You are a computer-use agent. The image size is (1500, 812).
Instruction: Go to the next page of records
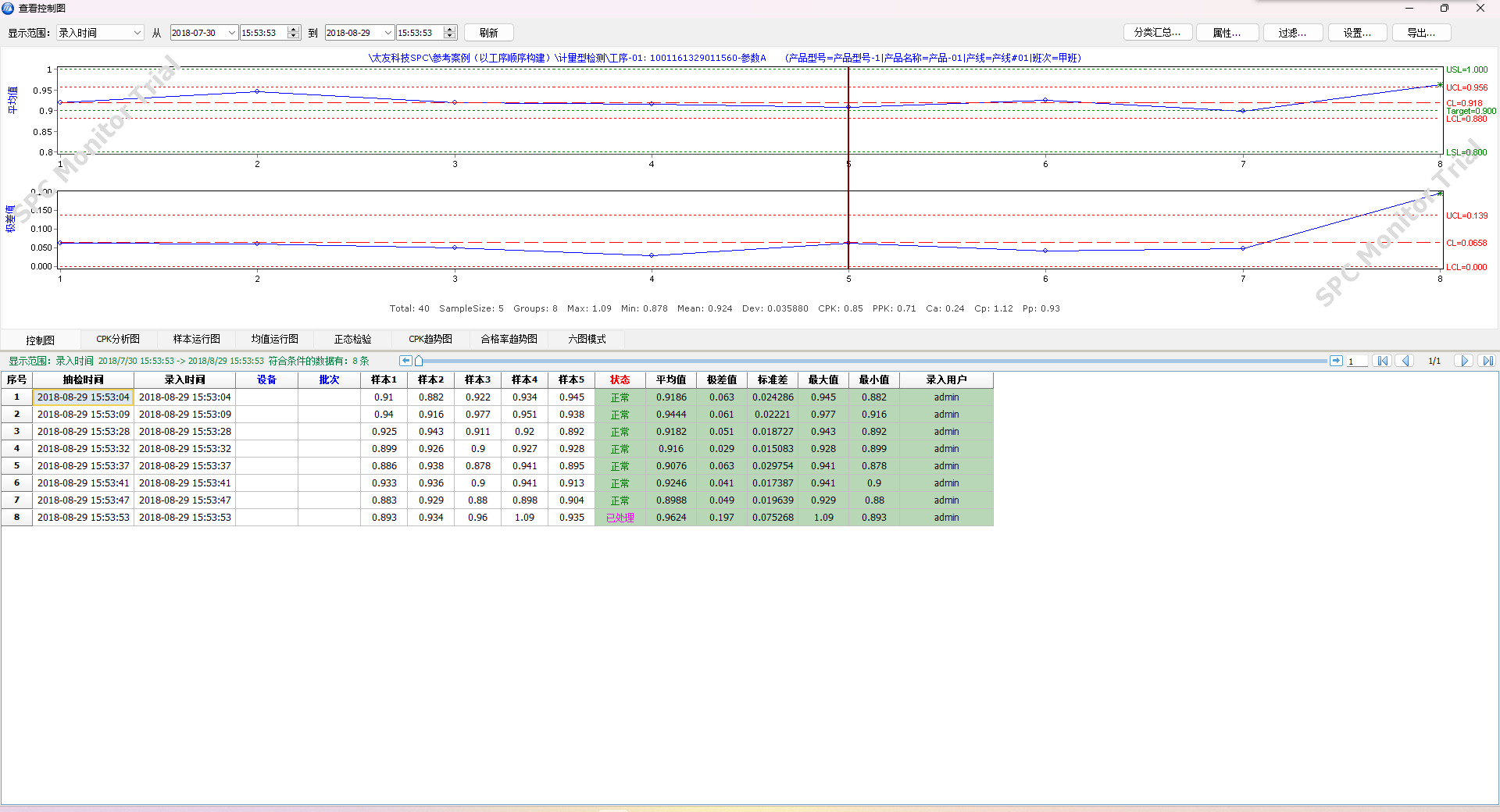(1464, 361)
